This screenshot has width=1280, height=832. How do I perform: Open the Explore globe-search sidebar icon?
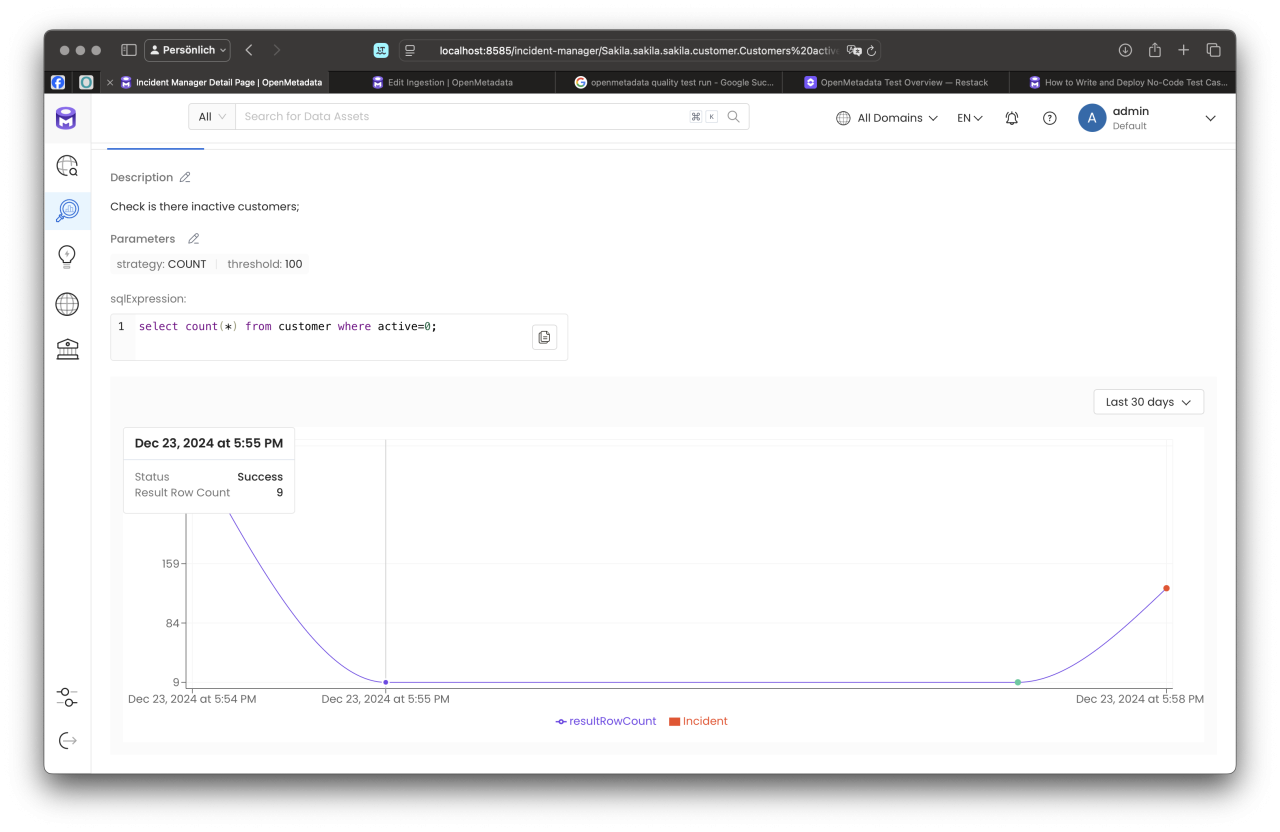point(67,166)
